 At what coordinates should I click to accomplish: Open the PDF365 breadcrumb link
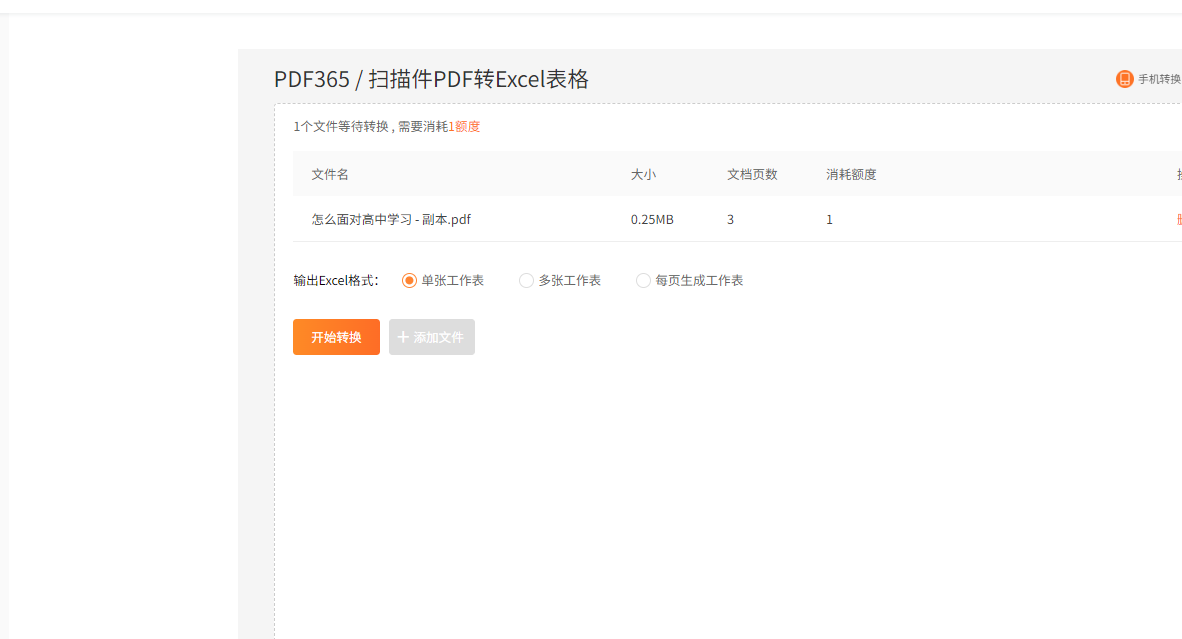[x=311, y=80]
